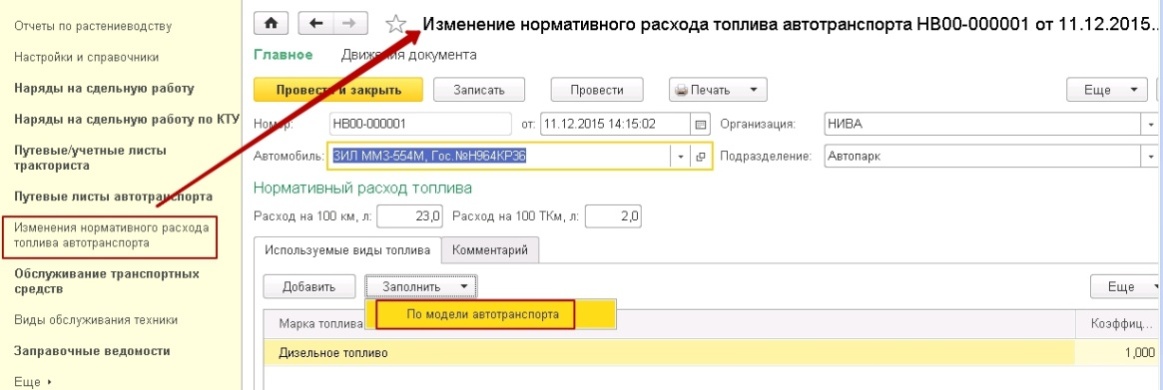This screenshot has height=390, width=1163.
Task: Open the Заполнить dropdown button
Action: 421,286
